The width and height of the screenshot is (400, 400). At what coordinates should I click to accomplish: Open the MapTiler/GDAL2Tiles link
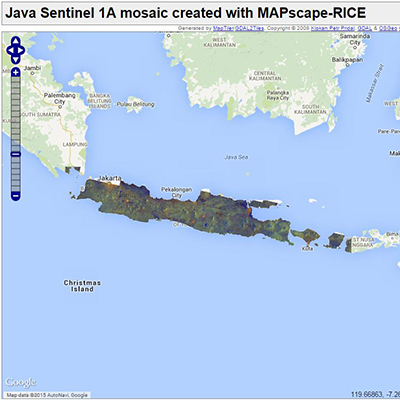pos(238,28)
